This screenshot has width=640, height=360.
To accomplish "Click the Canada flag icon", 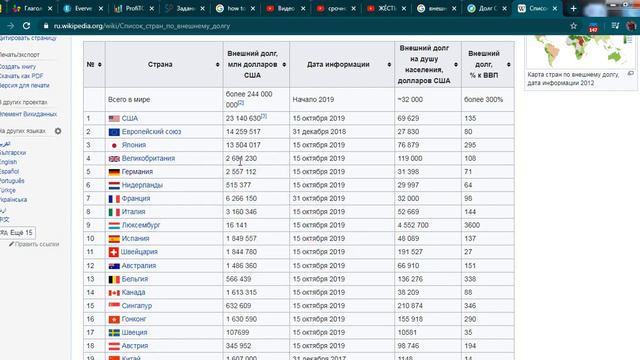I will point(114,293).
